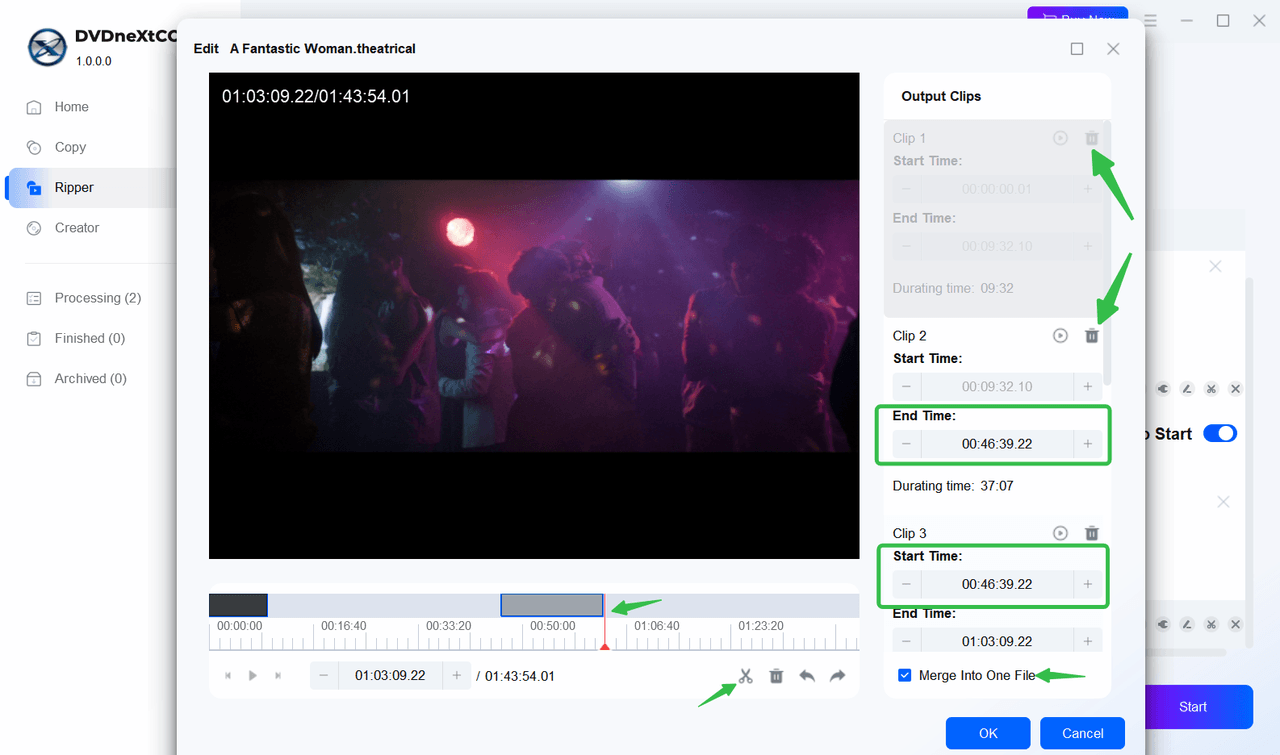Preview Clip 2 with its play icon

tap(1061, 336)
